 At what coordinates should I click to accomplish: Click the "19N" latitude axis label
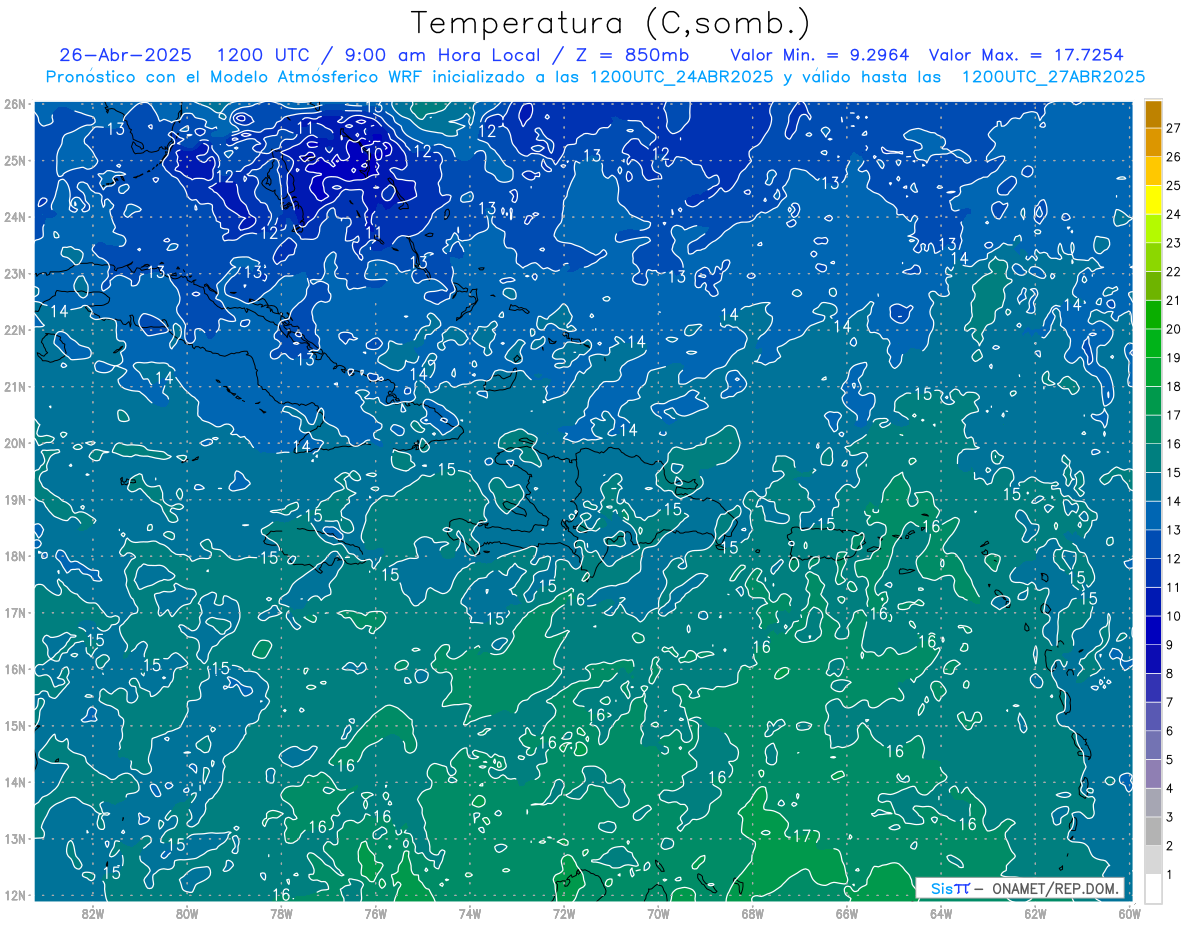pos(14,500)
